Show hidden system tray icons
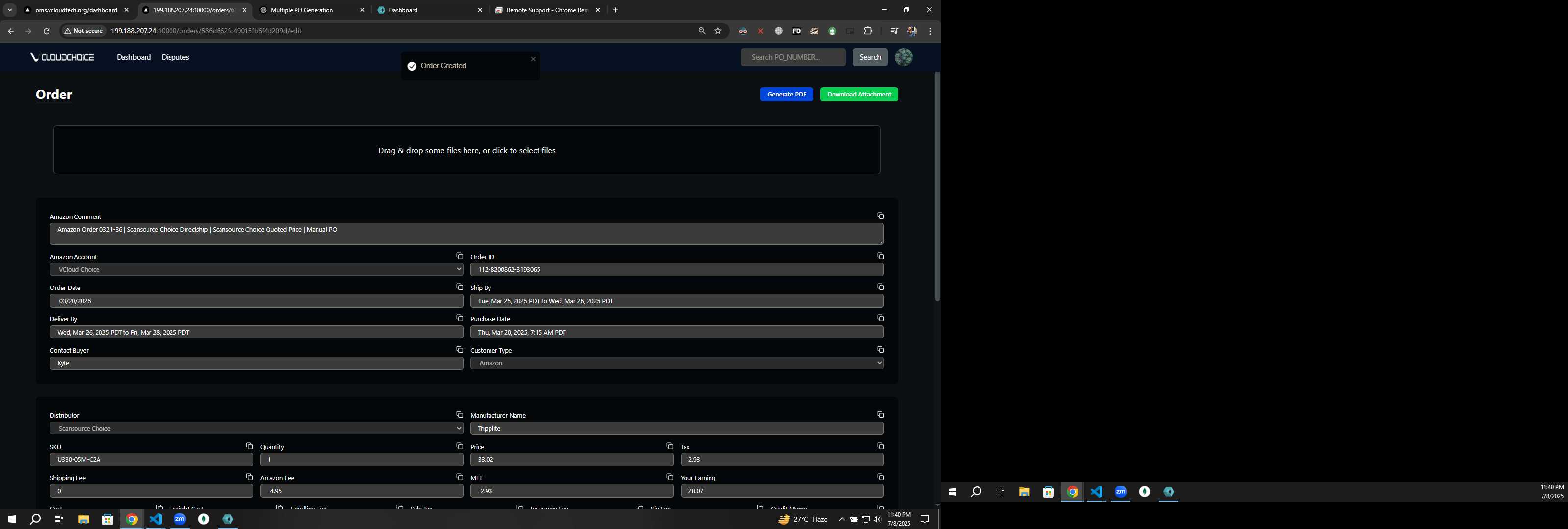This screenshot has height=529, width=1568. pos(842,519)
